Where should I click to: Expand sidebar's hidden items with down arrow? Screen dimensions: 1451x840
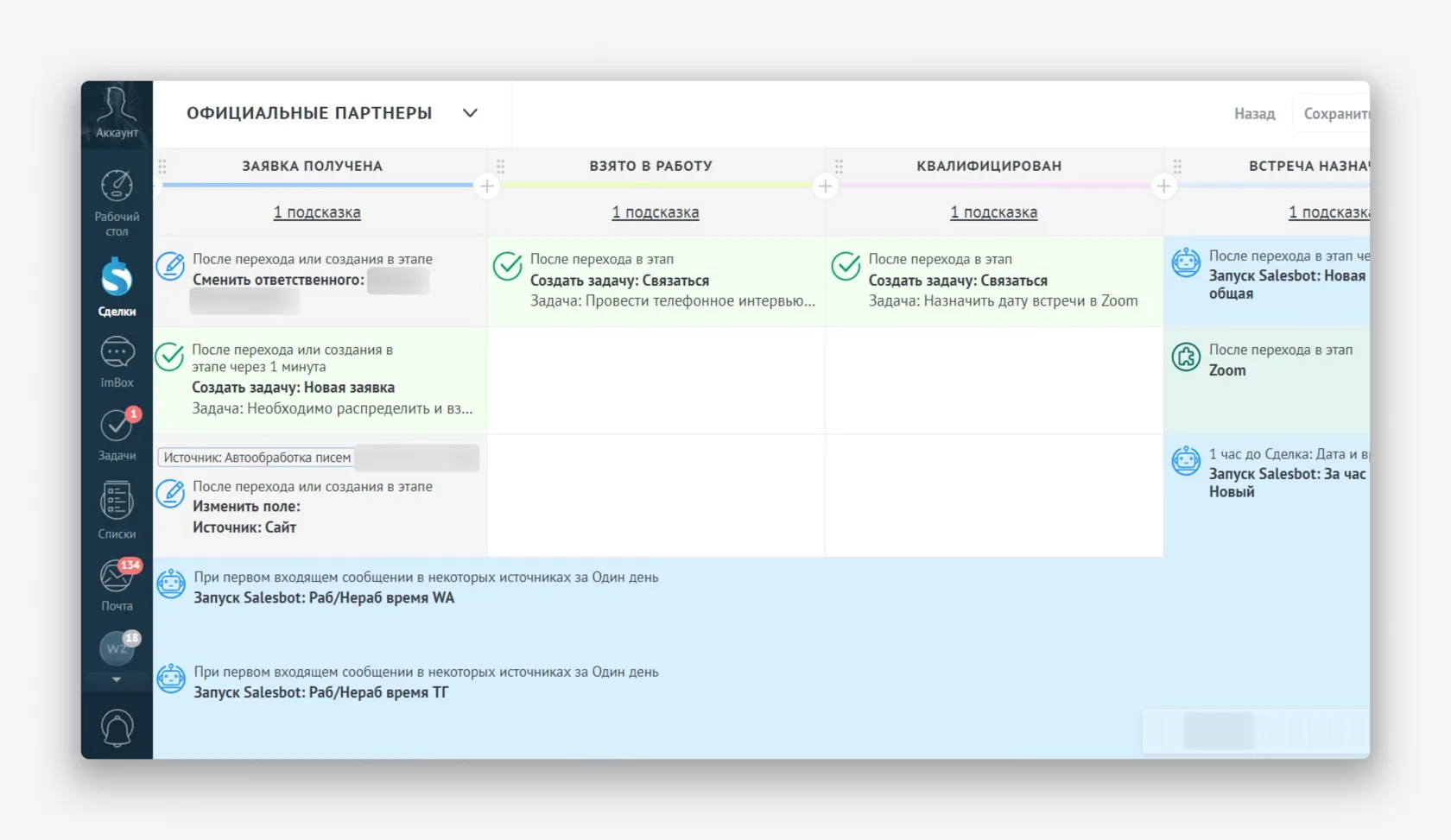[117, 680]
